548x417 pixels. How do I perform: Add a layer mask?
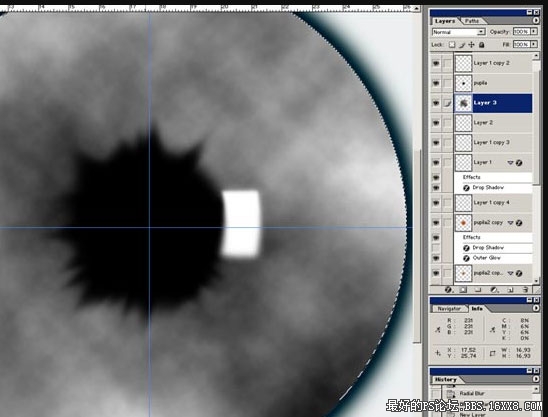[463, 290]
